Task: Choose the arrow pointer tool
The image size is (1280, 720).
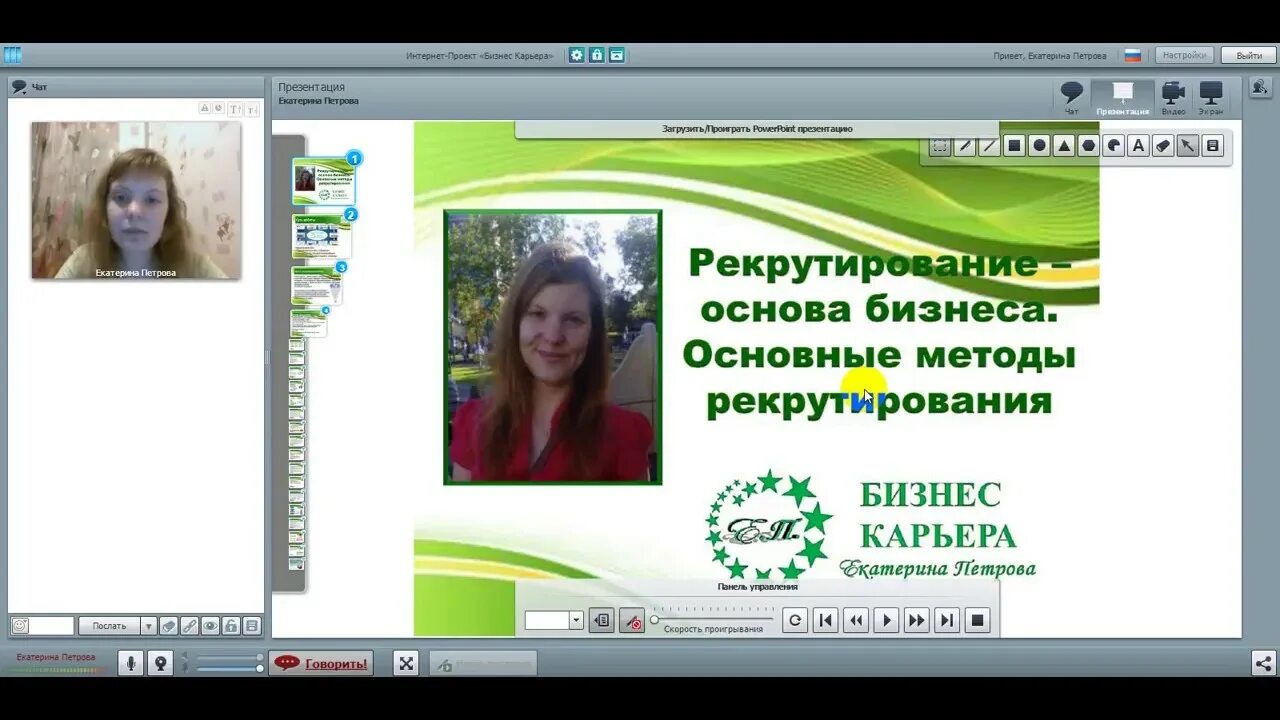Action: tap(1187, 146)
